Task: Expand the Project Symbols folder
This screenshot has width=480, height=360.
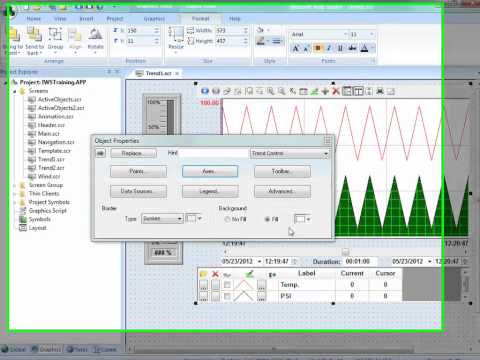Action: (15, 202)
